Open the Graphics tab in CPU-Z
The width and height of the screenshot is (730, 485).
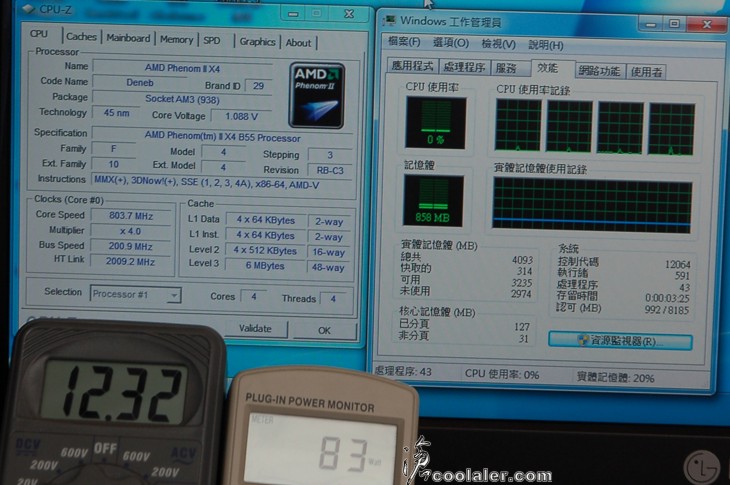click(257, 42)
